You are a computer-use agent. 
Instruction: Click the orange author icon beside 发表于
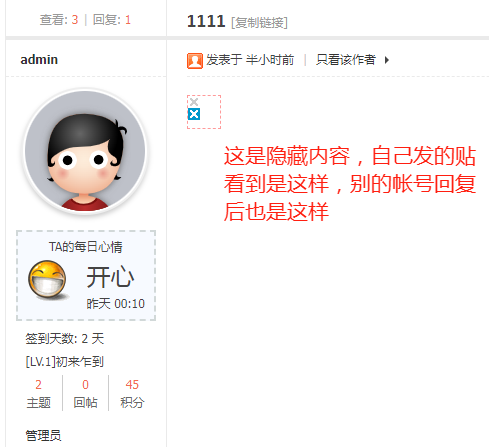pyautogui.click(x=195, y=61)
